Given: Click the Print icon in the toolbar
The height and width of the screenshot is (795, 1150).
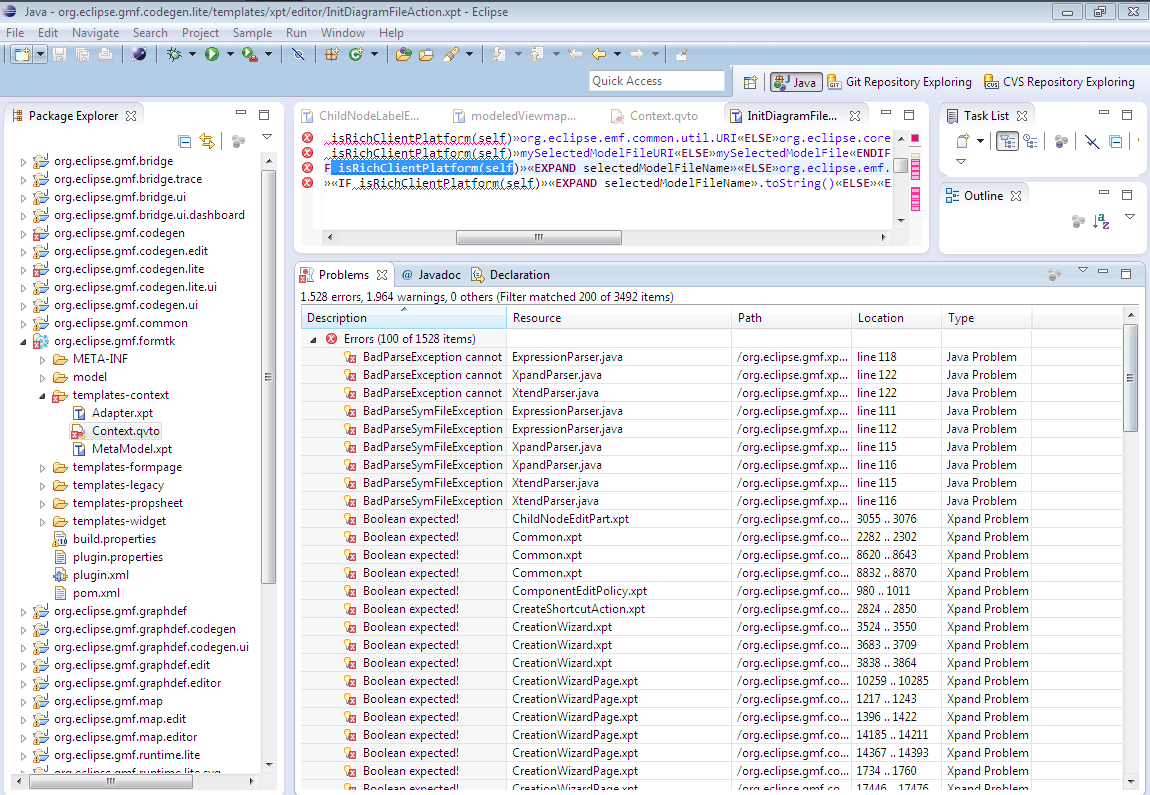Looking at the screenshot, I should (106, 54).
